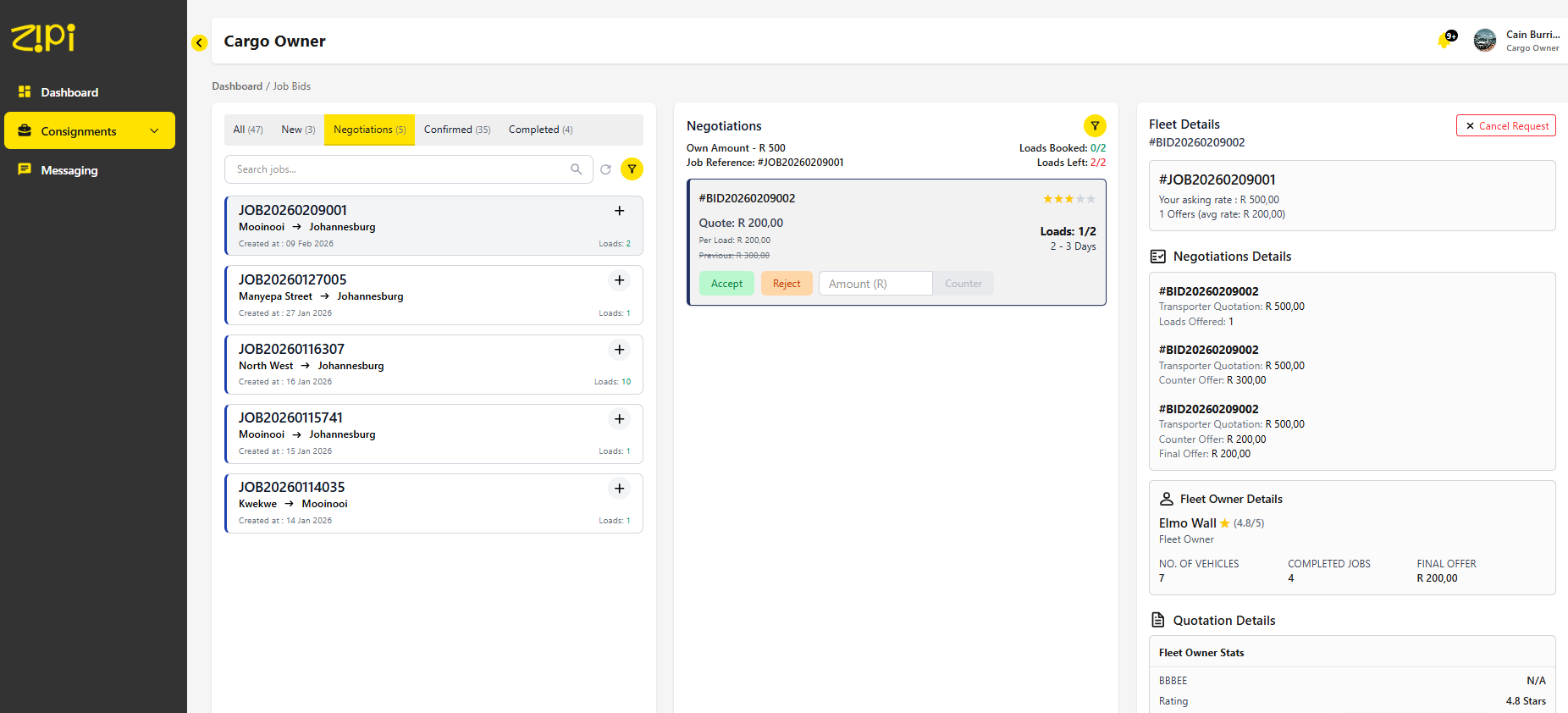
Task: Open Negotiations panel filter icon
Action: coord(1095,126)
